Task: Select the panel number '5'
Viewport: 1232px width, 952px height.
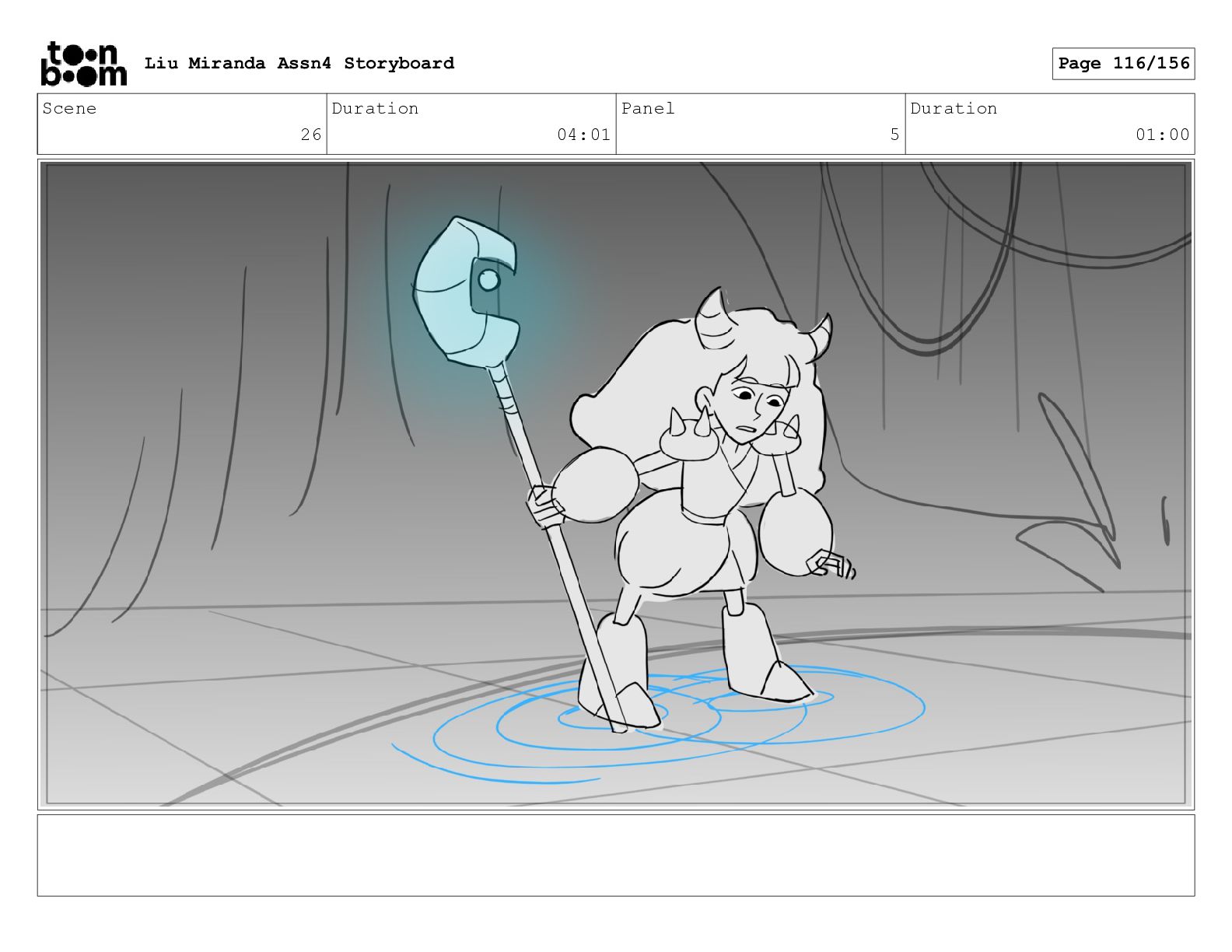Action: [894, 135]
